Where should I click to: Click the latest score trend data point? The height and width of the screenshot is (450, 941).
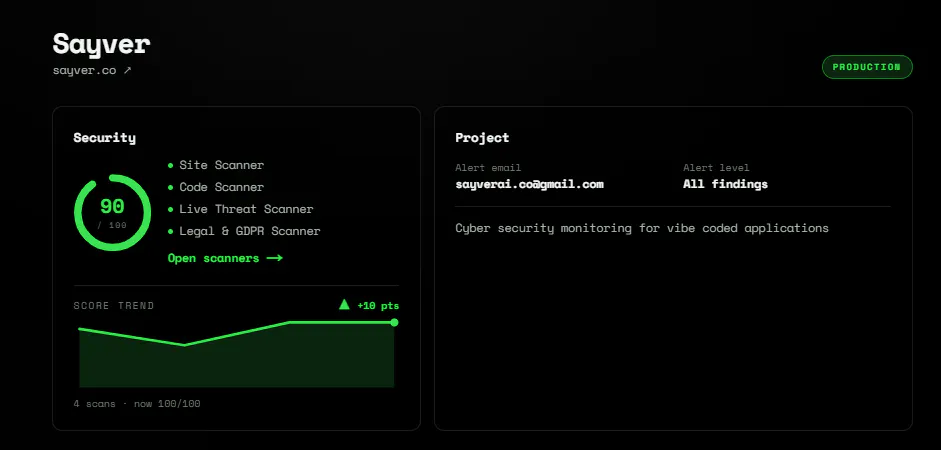[394, 322]
